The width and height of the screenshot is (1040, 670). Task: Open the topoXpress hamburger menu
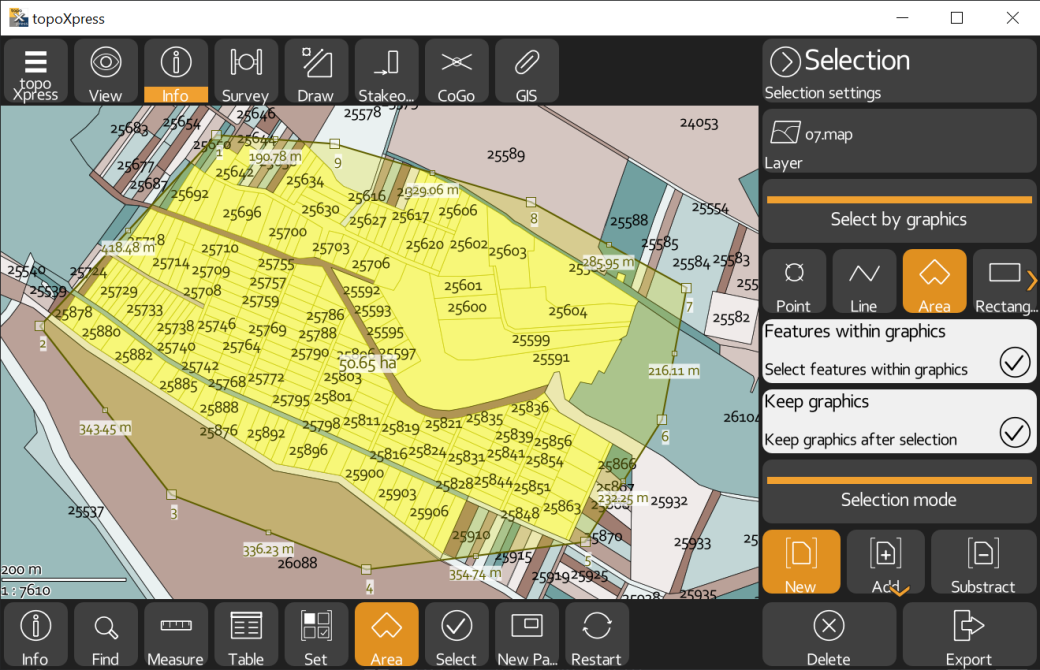pyautogui.click(x=36, y=71)
